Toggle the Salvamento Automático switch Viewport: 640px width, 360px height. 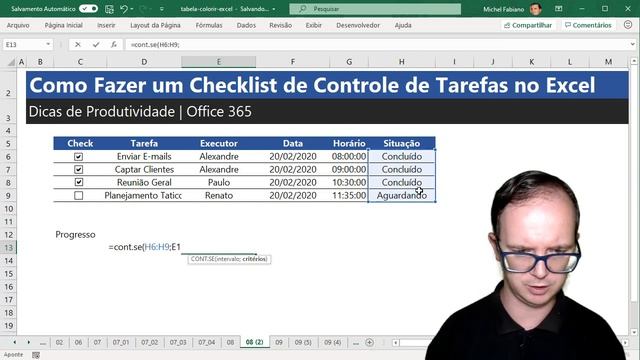pos(88,9)
